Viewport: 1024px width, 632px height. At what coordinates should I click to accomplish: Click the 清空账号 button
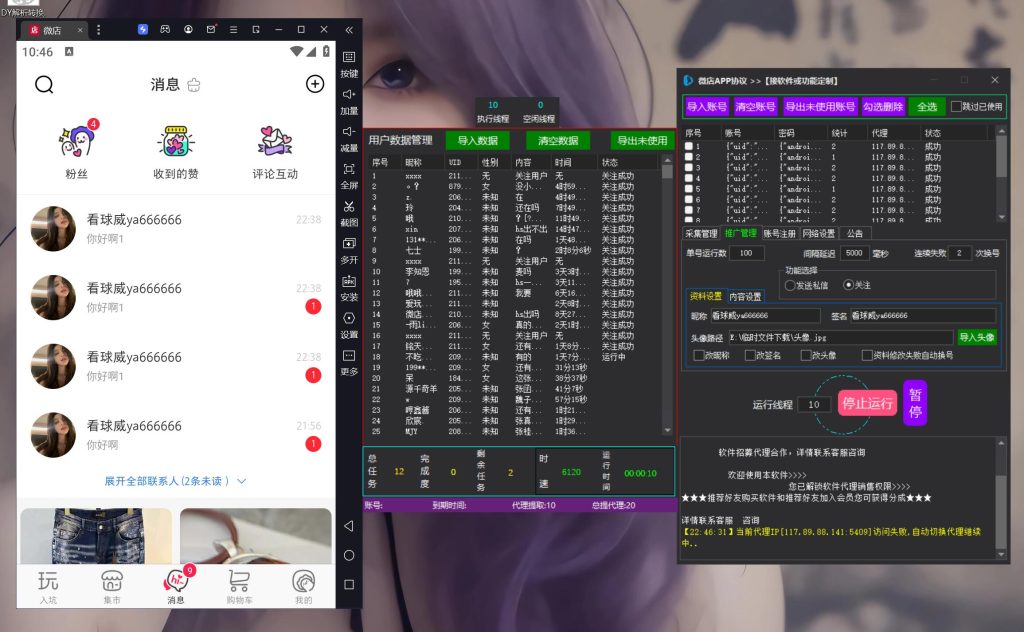(x=755, y=106)
